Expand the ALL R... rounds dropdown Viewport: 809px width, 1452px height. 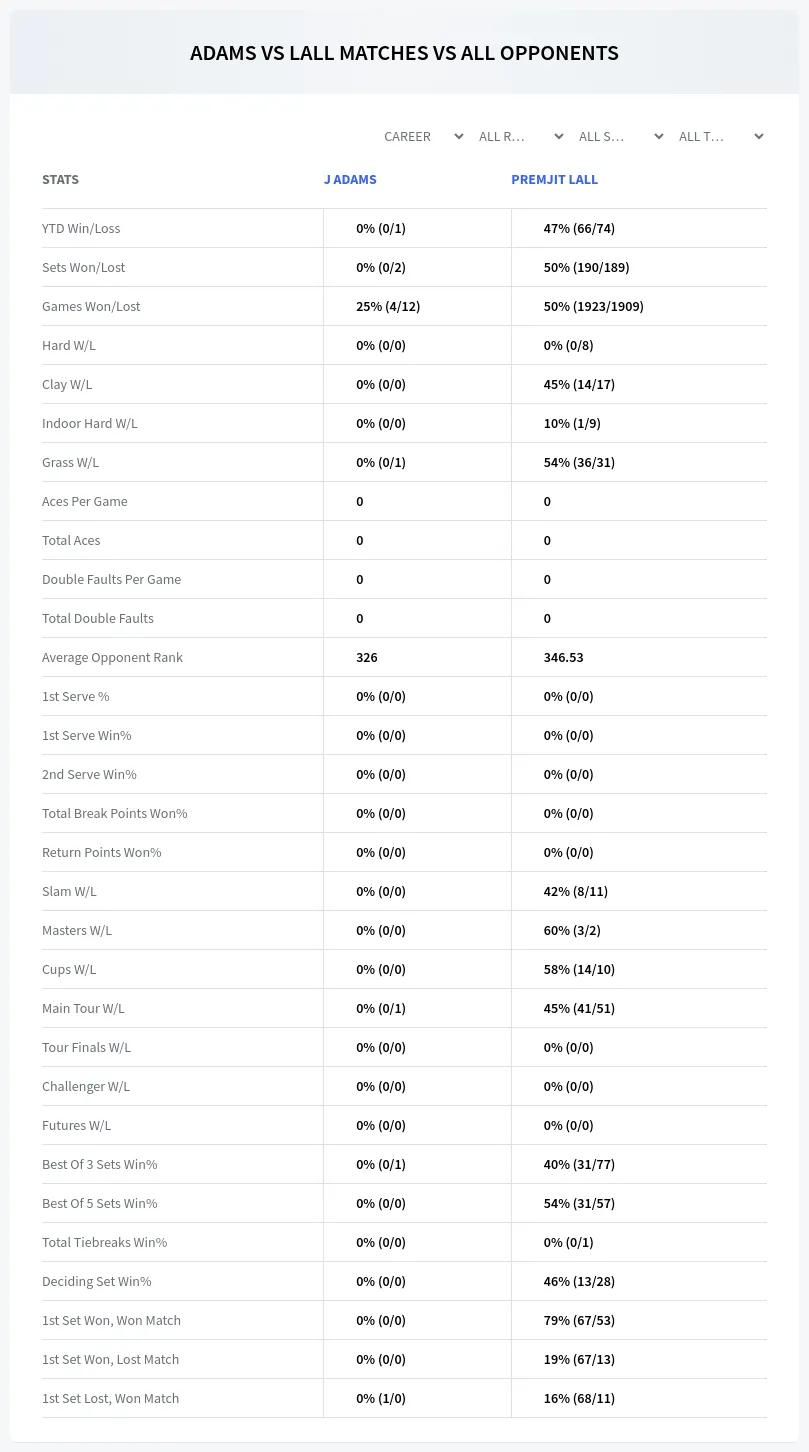521,136
